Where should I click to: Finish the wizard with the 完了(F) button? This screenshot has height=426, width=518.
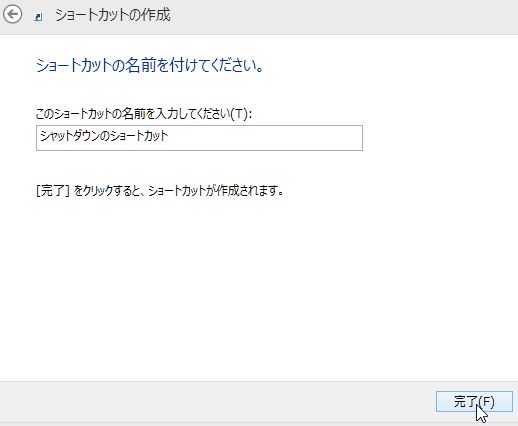pos(474,401)
